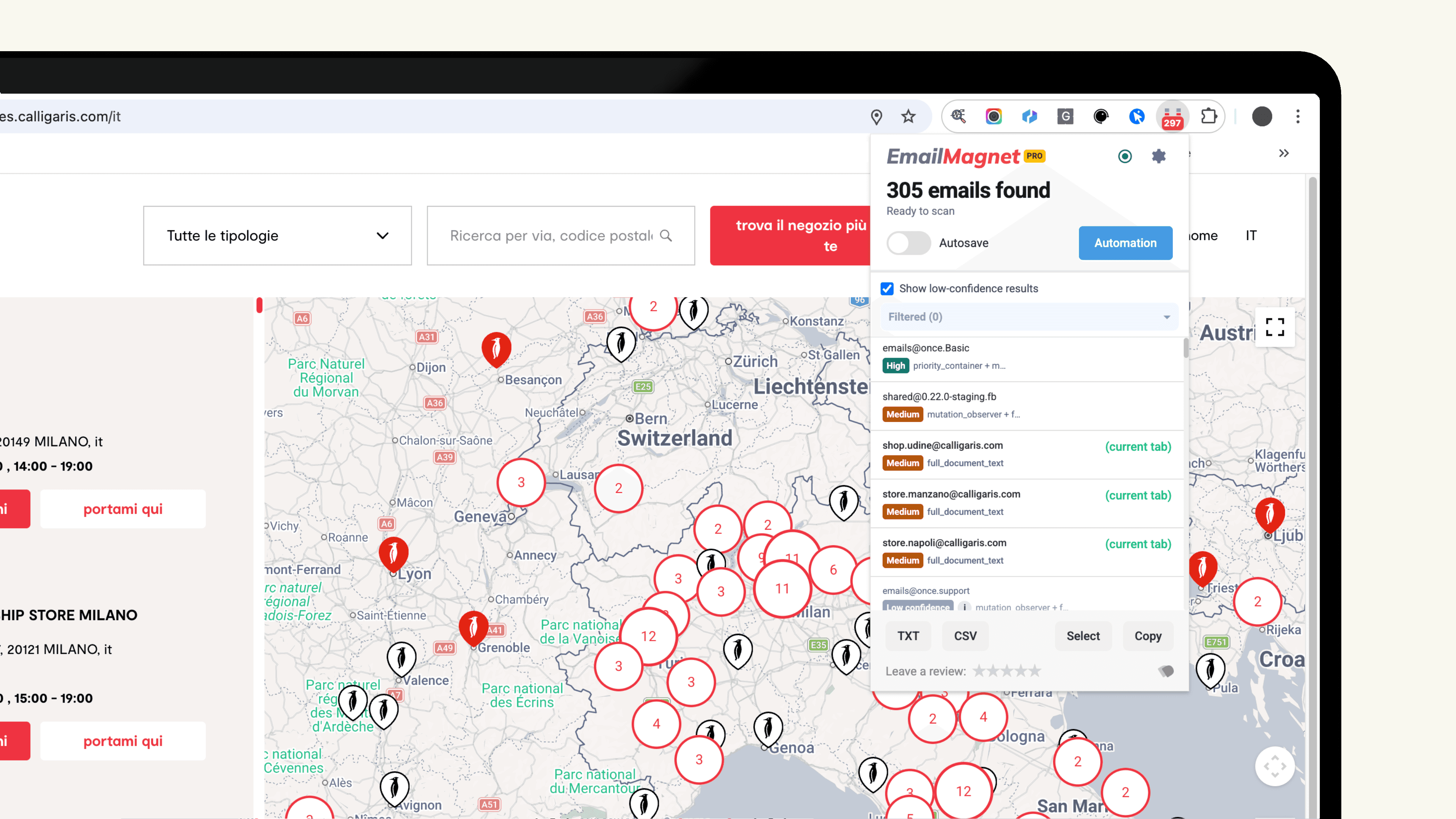1456x819 pixels.
Task: Select the IT language menu item
Action: point(1251,236)
